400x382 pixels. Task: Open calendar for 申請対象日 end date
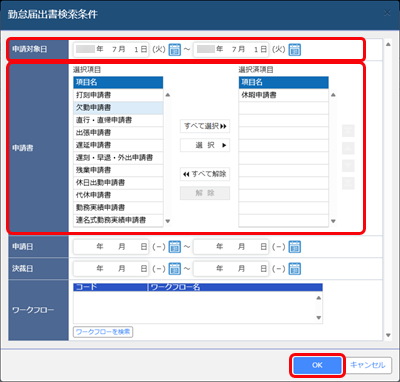click(x=294, y=50)
